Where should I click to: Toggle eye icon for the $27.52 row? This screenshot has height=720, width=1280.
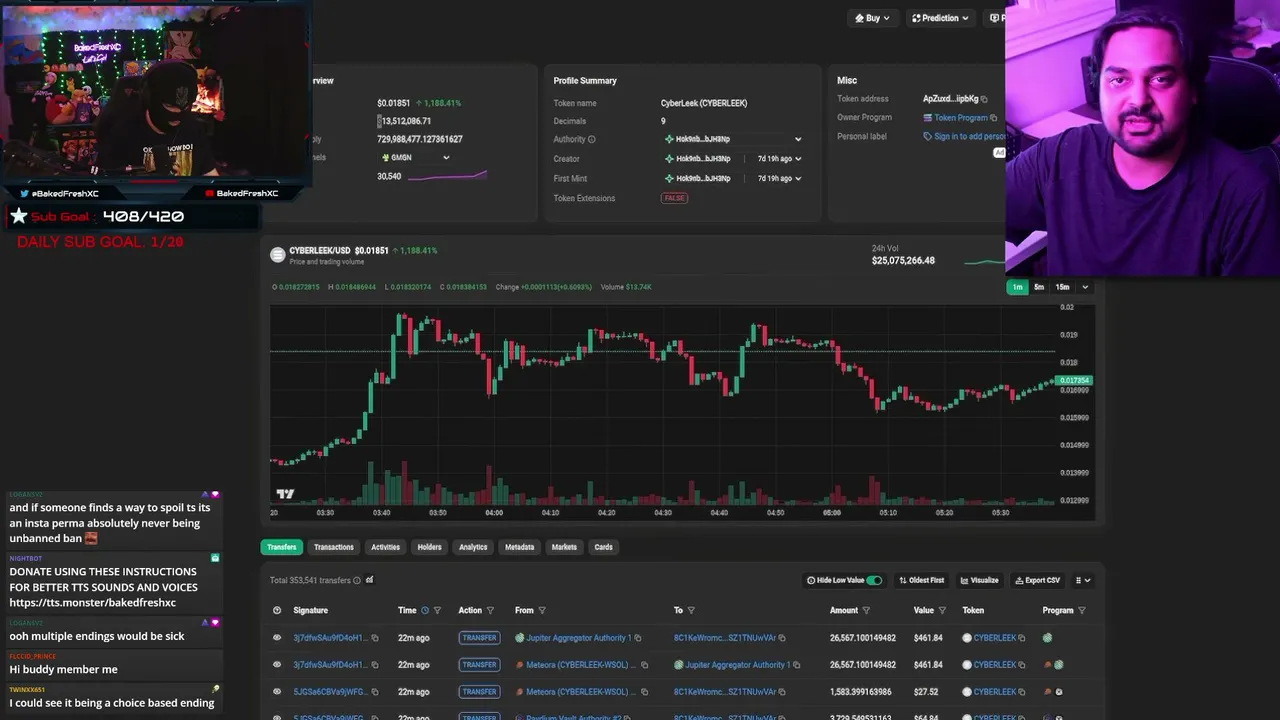coord(277,692)
